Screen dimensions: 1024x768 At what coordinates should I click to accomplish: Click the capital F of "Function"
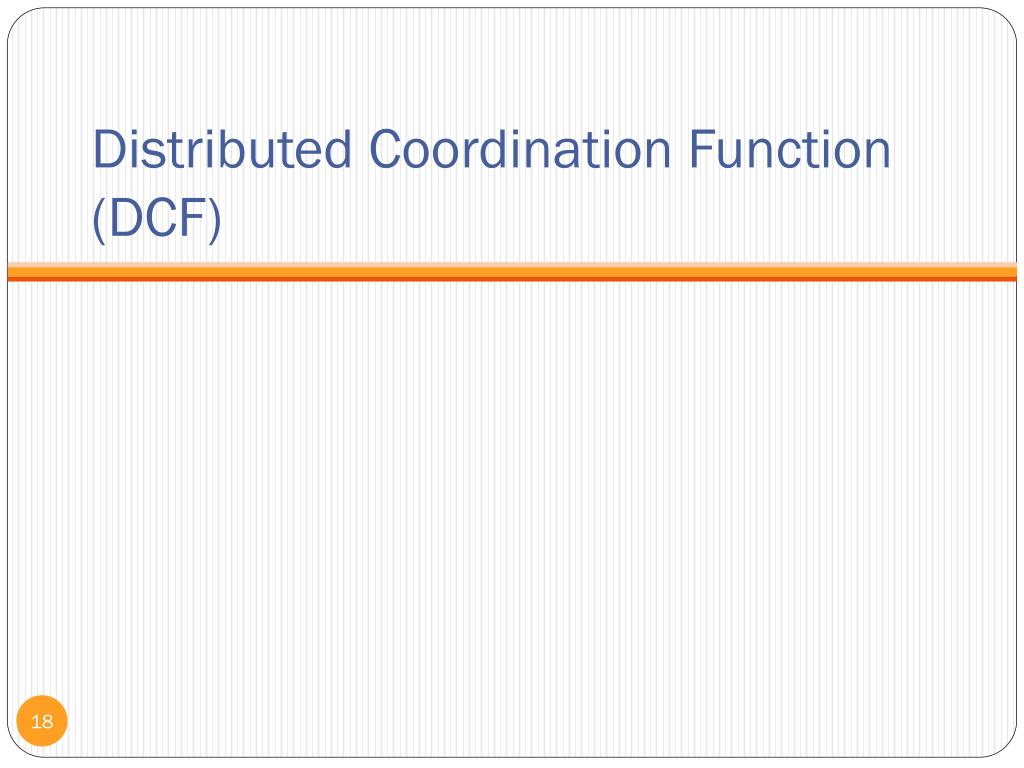pyautogui.click(x=701, y=150)
